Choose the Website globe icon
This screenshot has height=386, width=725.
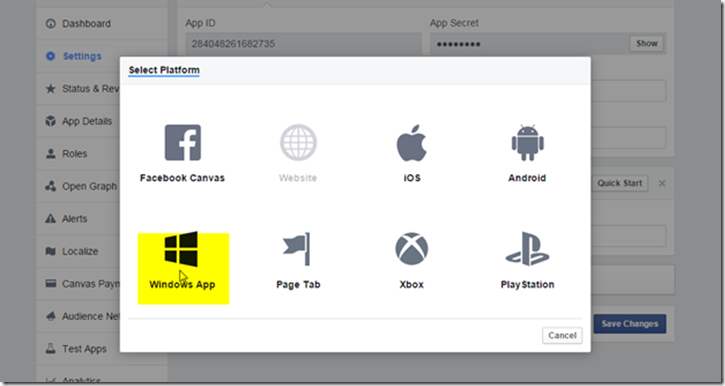[x=298, y=142]
